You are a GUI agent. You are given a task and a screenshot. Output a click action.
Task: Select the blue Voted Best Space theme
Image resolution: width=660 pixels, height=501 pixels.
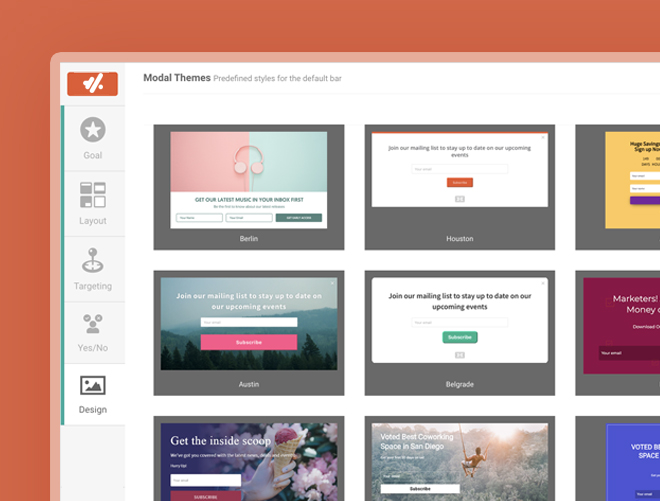617,458
